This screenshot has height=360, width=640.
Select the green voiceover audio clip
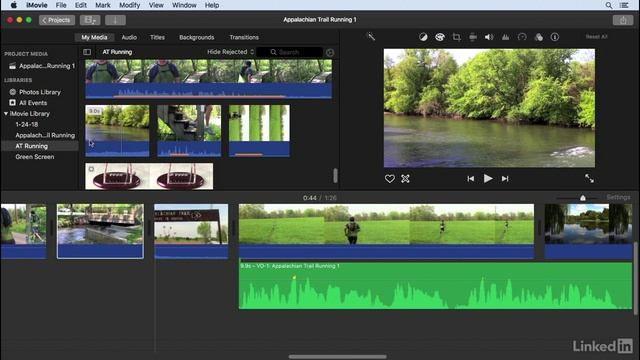(x=435, y=286)
